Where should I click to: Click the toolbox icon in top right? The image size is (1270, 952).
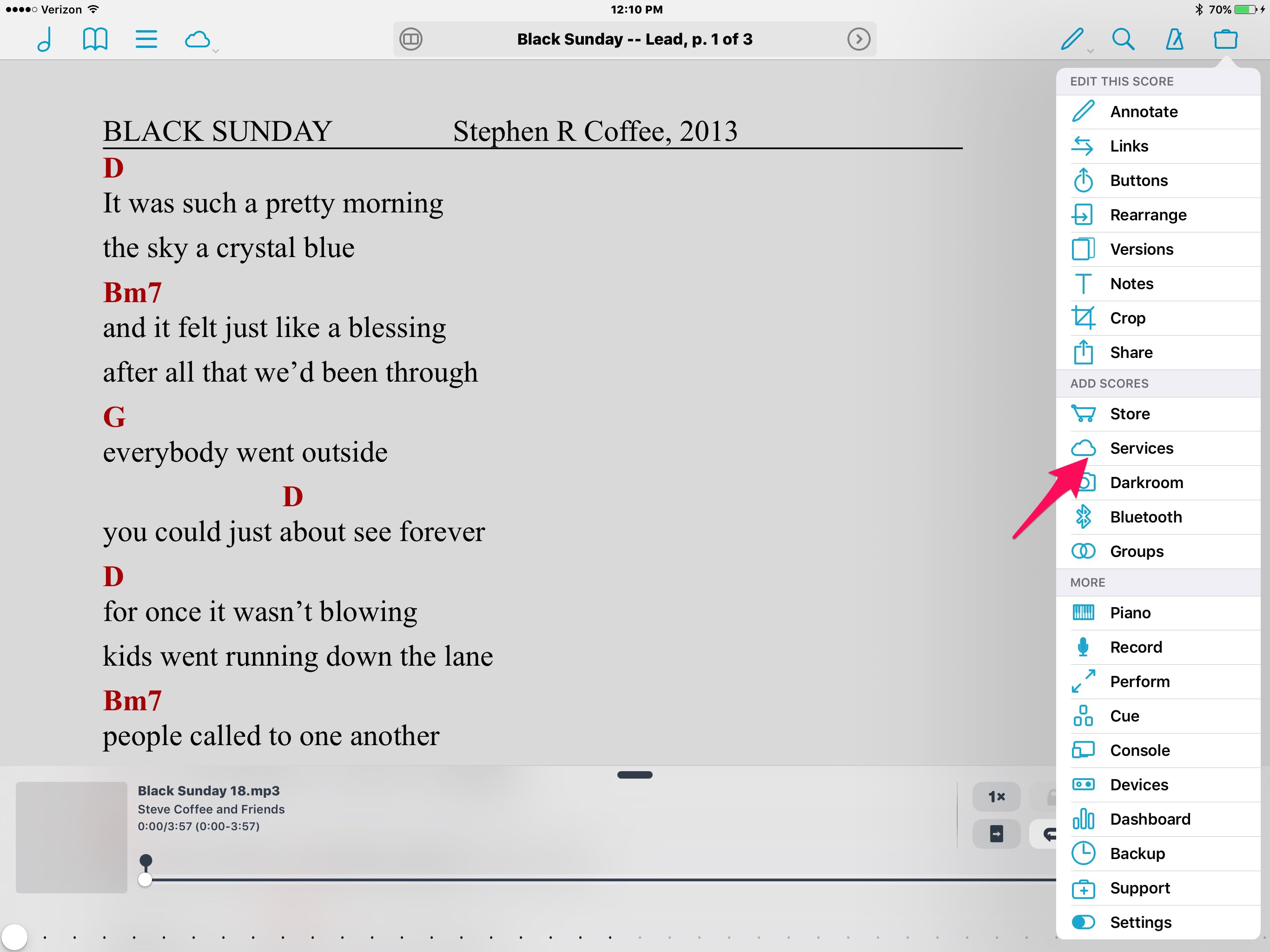click(x=1225, y=39)
